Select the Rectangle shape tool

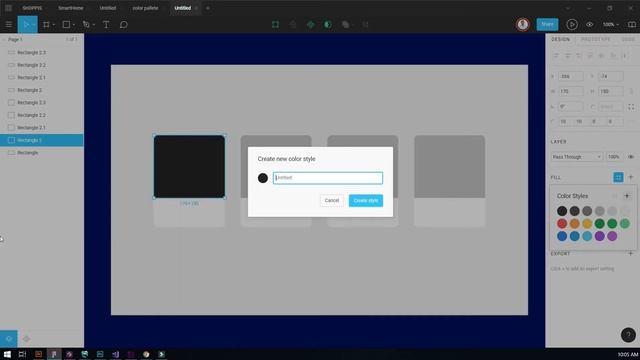pyautogui.click(x=66, y=24)
